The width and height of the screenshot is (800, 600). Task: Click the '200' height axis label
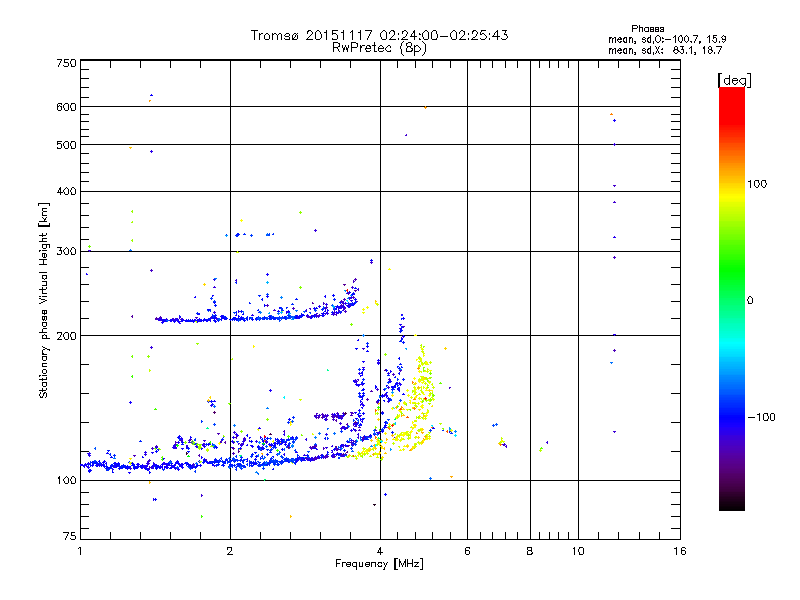pyautogui.click(x=66, y=336)
